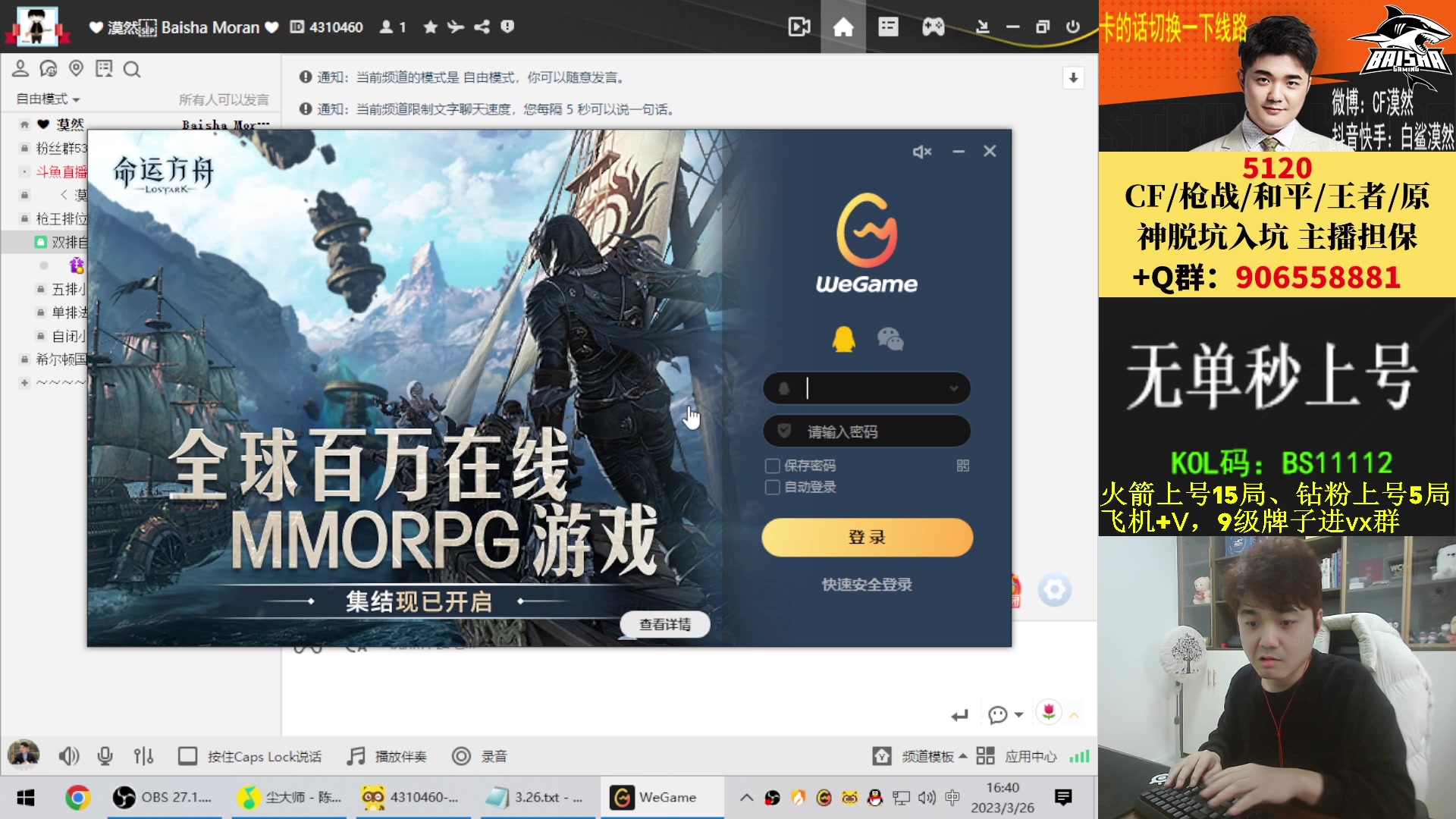Click the channel ID 4310460
This screenshot has width=1456, height=819.
coord(336,27)
